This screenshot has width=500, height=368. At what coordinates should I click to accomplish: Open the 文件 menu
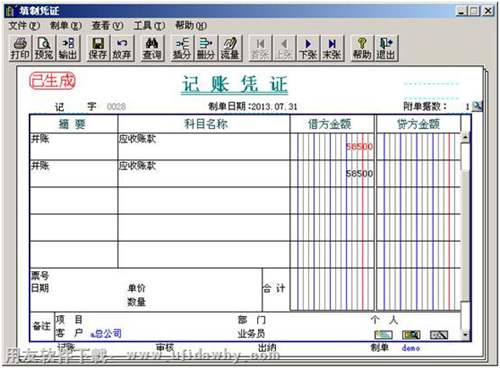pos(24,26)
